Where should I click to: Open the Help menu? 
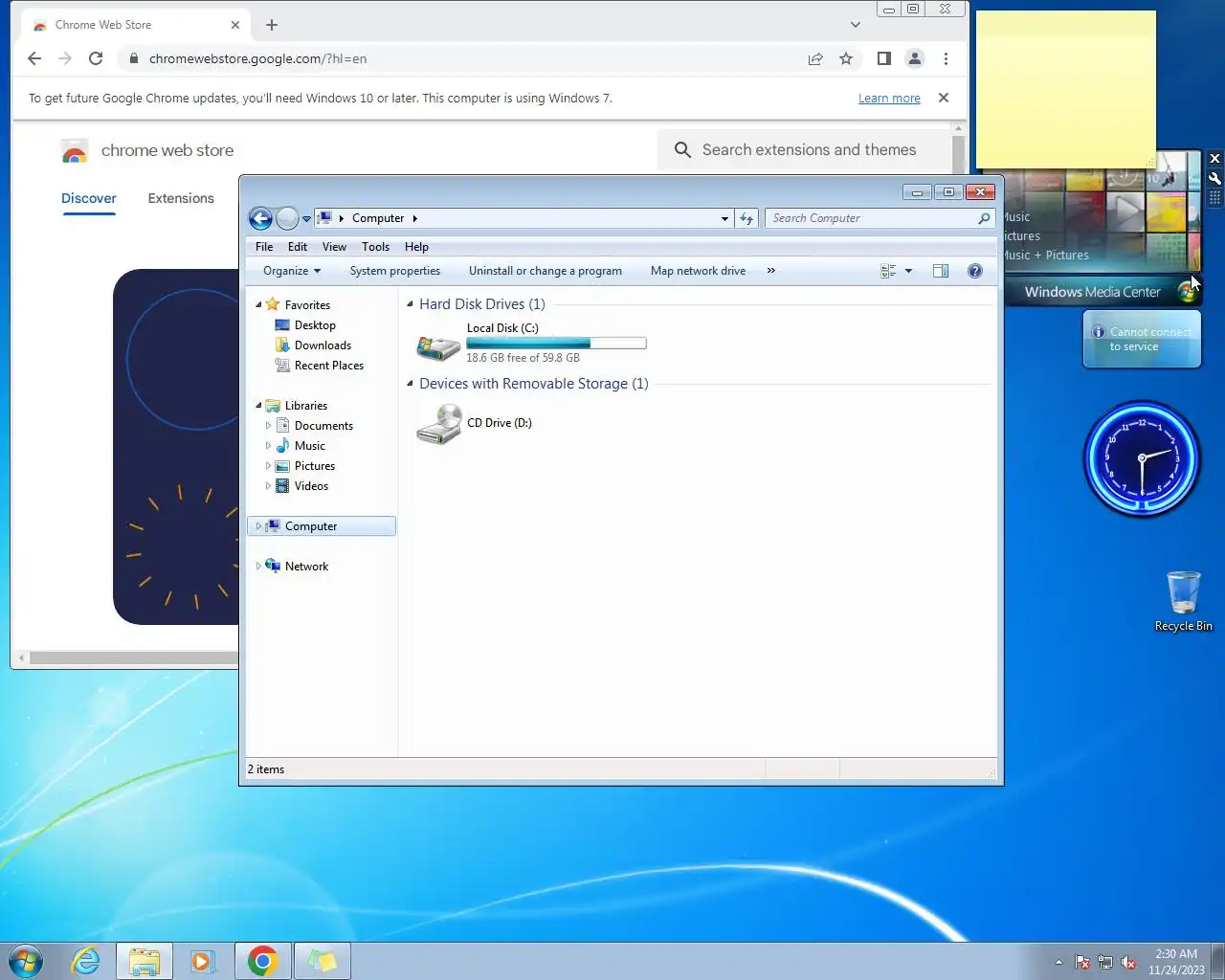click(x=416, y=247)
